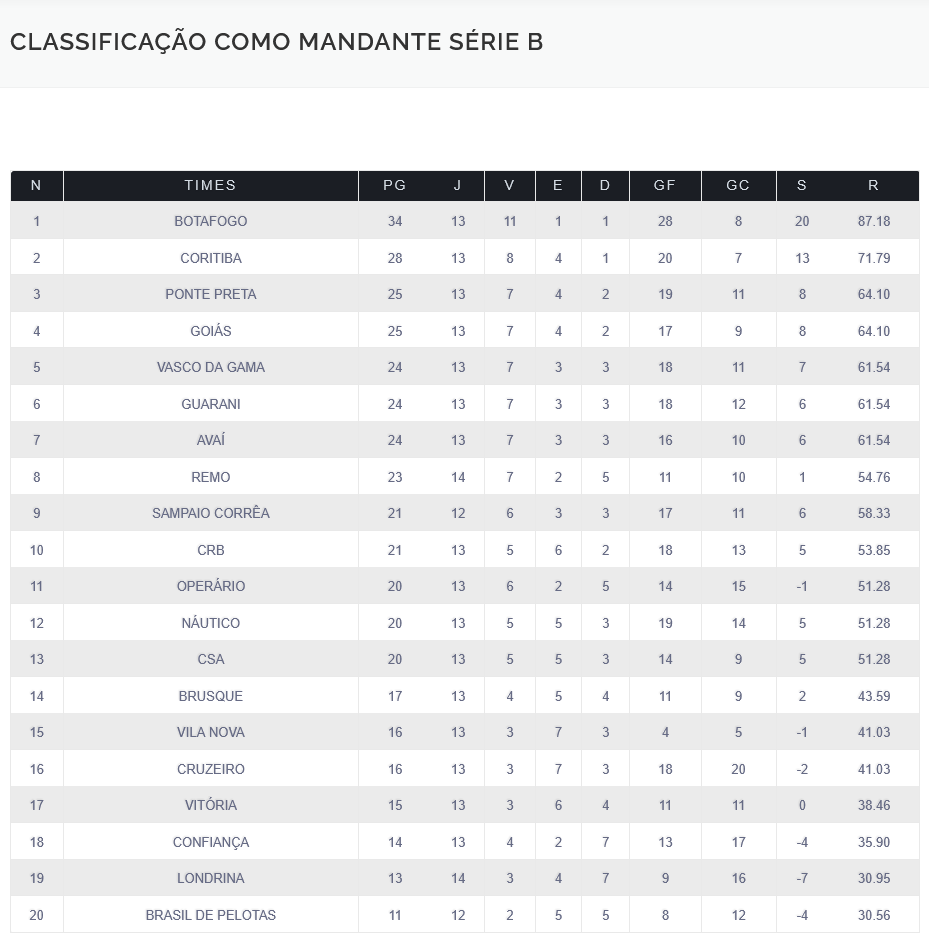Click the NÁUTICO team name
929x943 pixels.
click(x=210, y=623)
